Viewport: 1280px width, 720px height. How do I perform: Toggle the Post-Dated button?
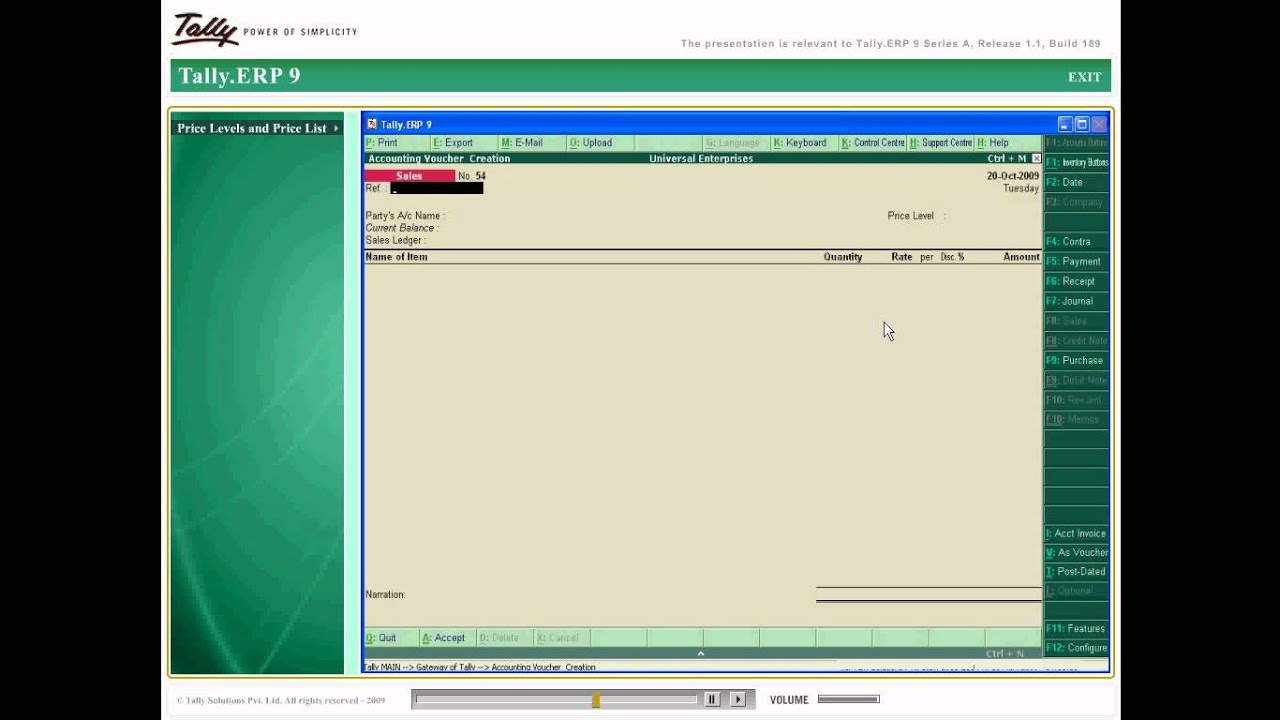[1077, 571]
